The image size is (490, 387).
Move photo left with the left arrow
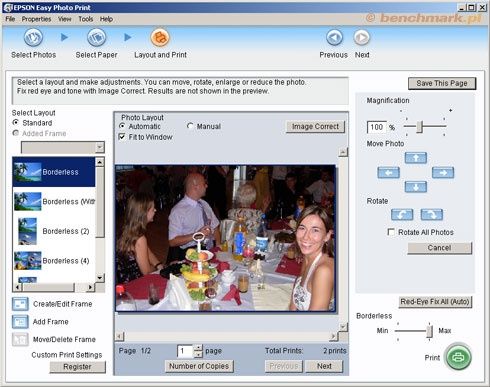pos(388,172)
